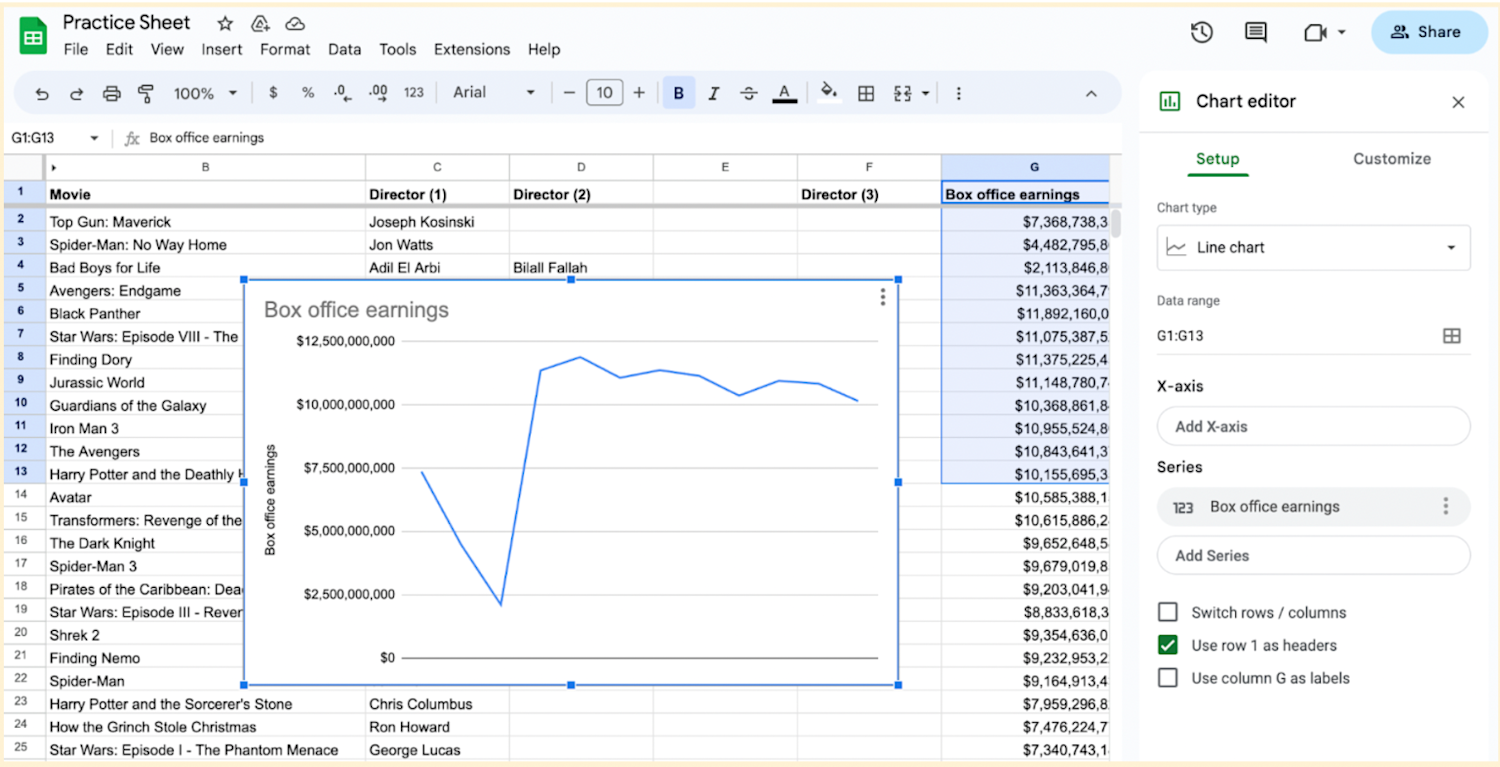Image resolution: width=1500 pixels, height=767 pixels.
Task: Close the Chart editor panel
Action: pos(1458,102)
